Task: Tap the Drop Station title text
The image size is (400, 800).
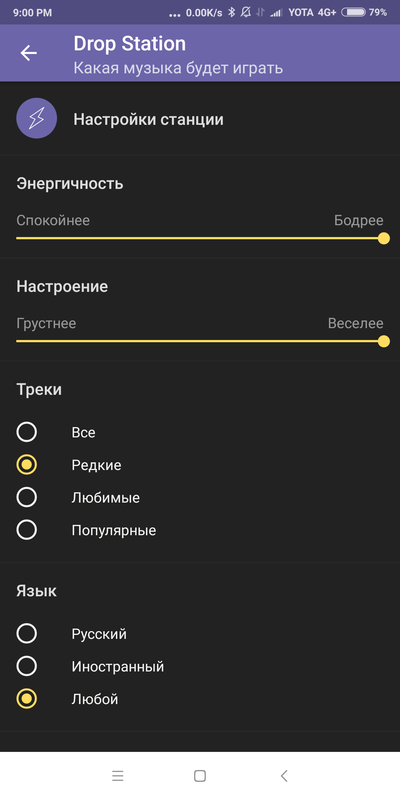Action: 130,44
